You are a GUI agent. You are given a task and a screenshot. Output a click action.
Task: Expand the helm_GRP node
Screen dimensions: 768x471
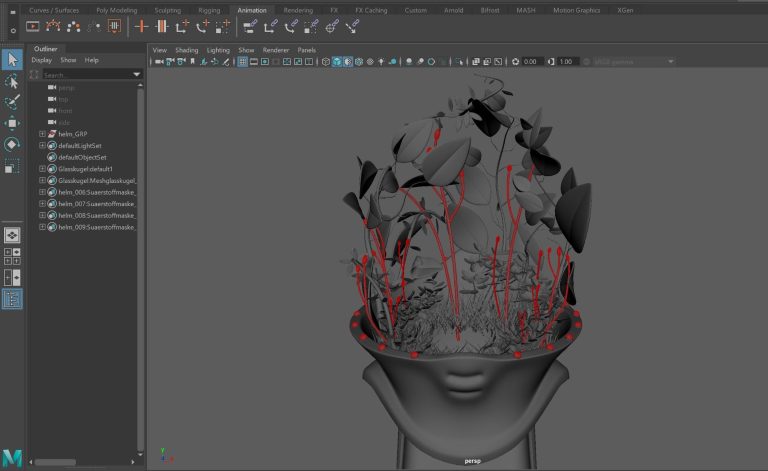pyautogui.click(x=42, y=134)
